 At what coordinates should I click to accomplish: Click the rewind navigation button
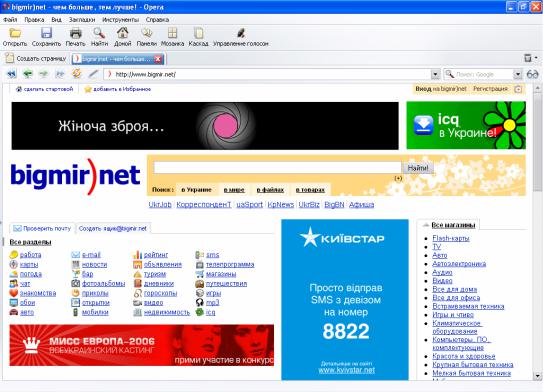click(11, 74)
